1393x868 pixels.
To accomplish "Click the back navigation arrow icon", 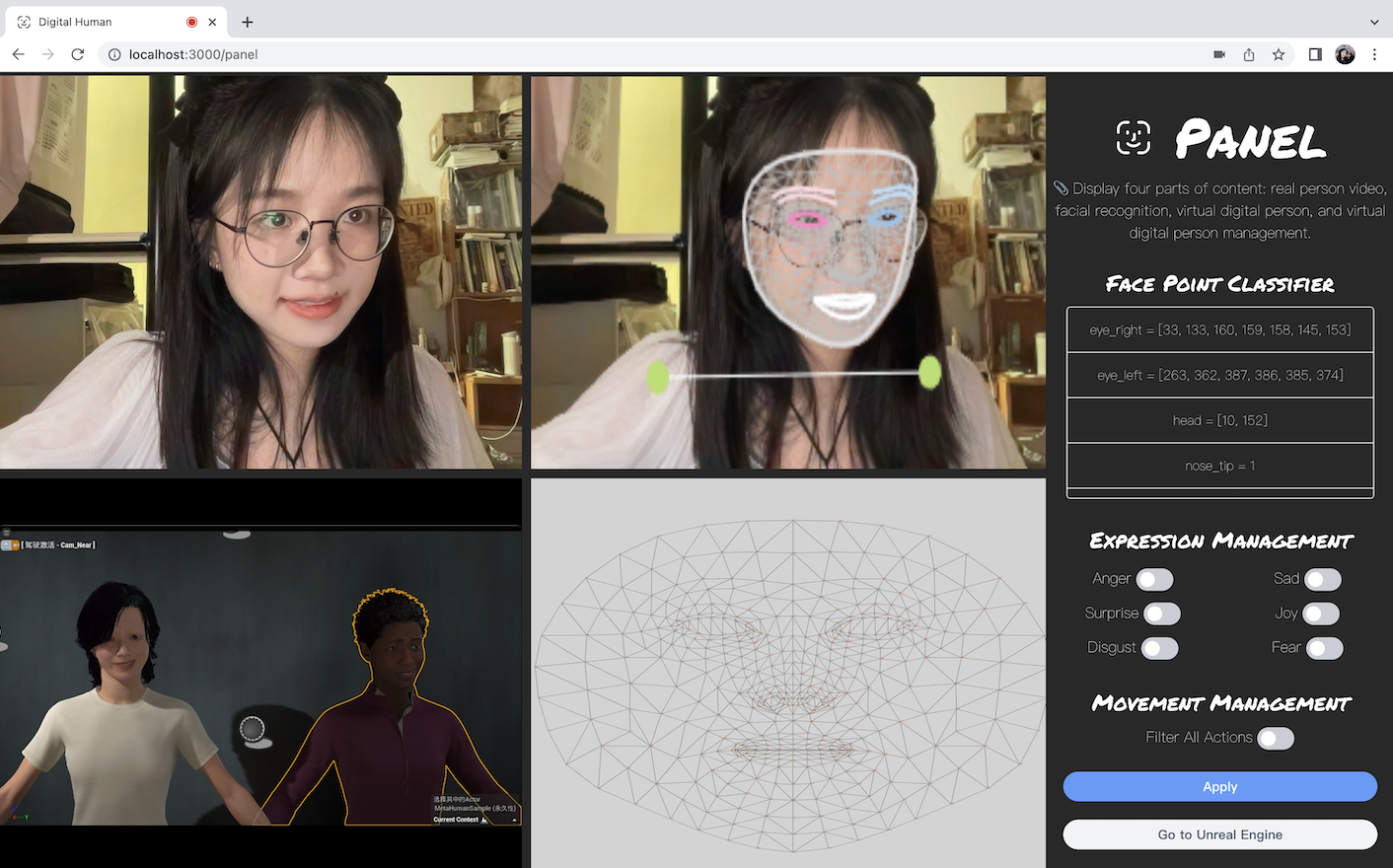I will pos(18,54).
